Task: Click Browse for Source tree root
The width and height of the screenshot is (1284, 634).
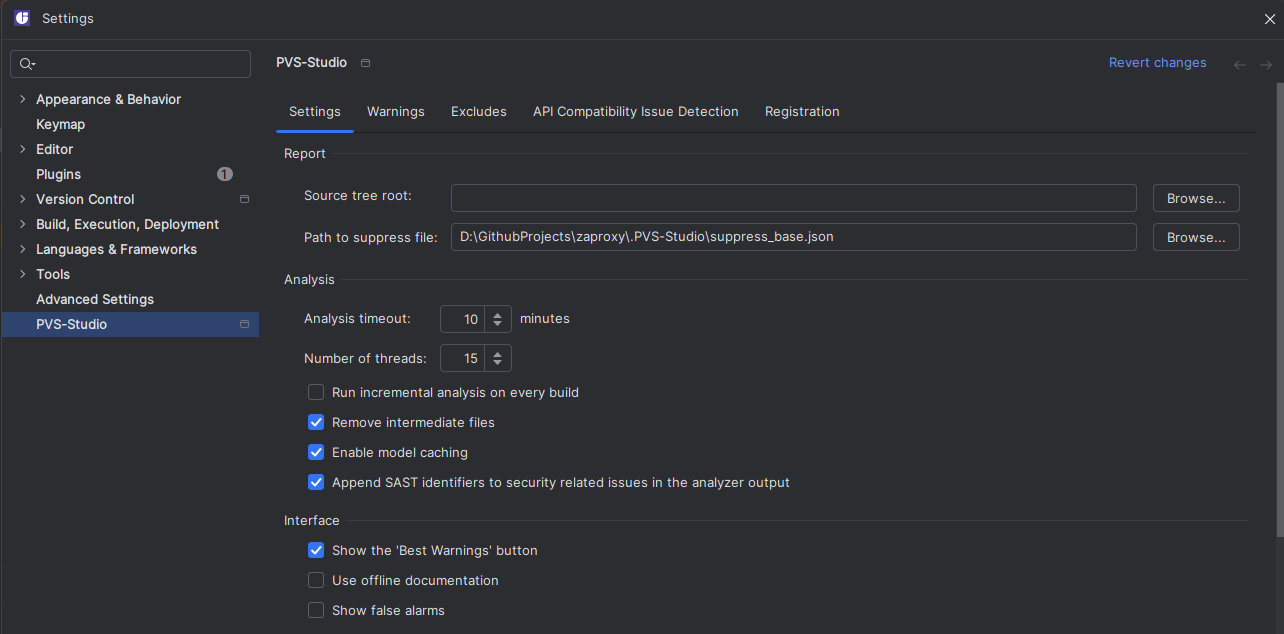Action: point(1195,198)
